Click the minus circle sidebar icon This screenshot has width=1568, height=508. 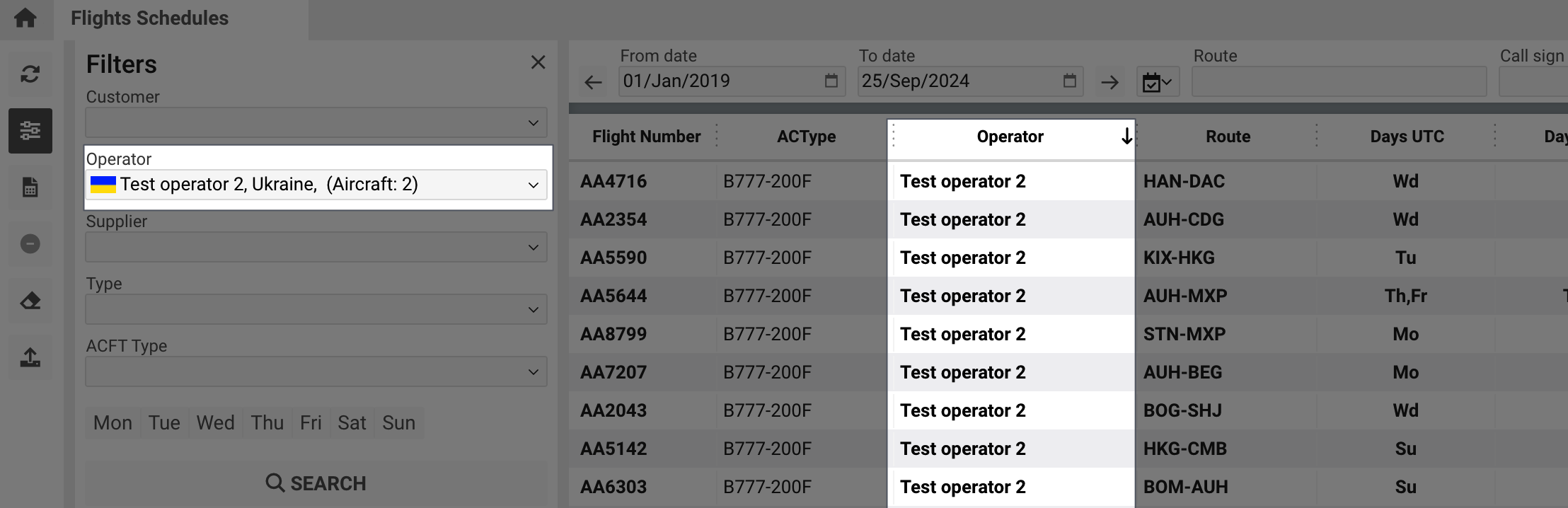tap(30, 244)
